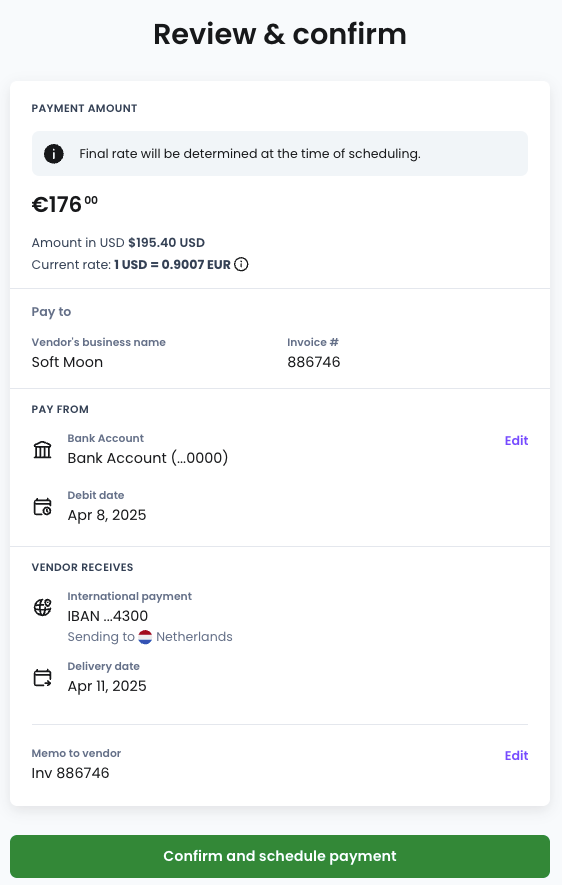Screen dimensions: 562x885
Task: Click the black info icon in rate notice
Action: pyautogui.click(x=54, y=154)
